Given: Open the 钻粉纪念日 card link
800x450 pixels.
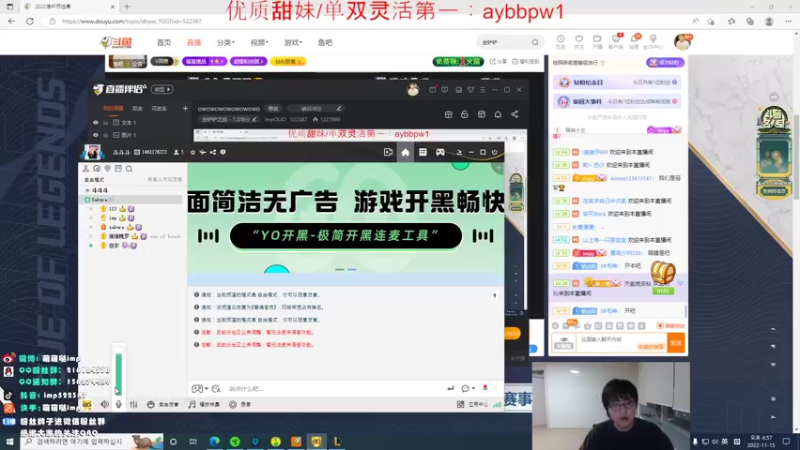Looking at the screenshot, I should (x=616, y=82).
